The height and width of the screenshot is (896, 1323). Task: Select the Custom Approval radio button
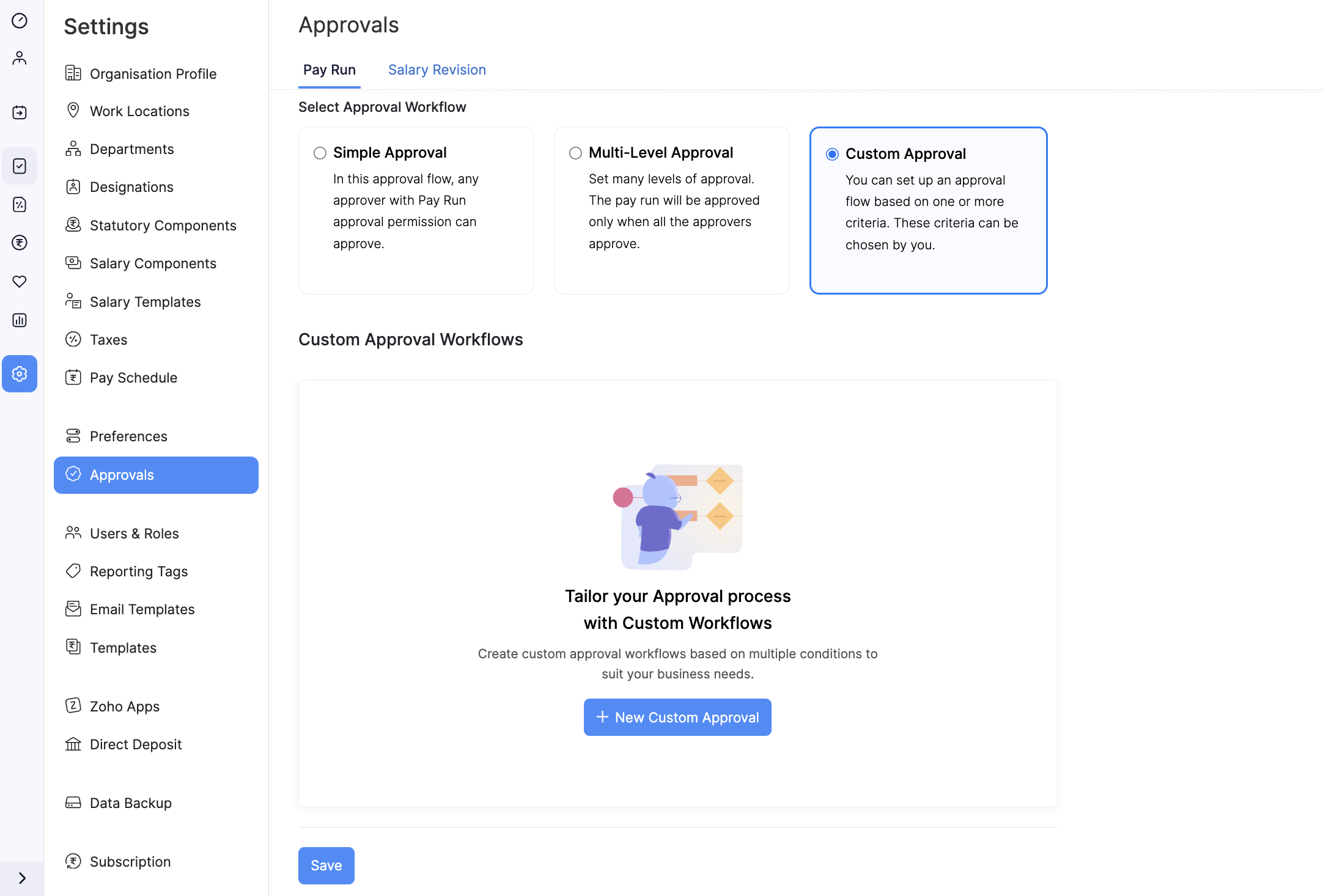tap(831, 154)
